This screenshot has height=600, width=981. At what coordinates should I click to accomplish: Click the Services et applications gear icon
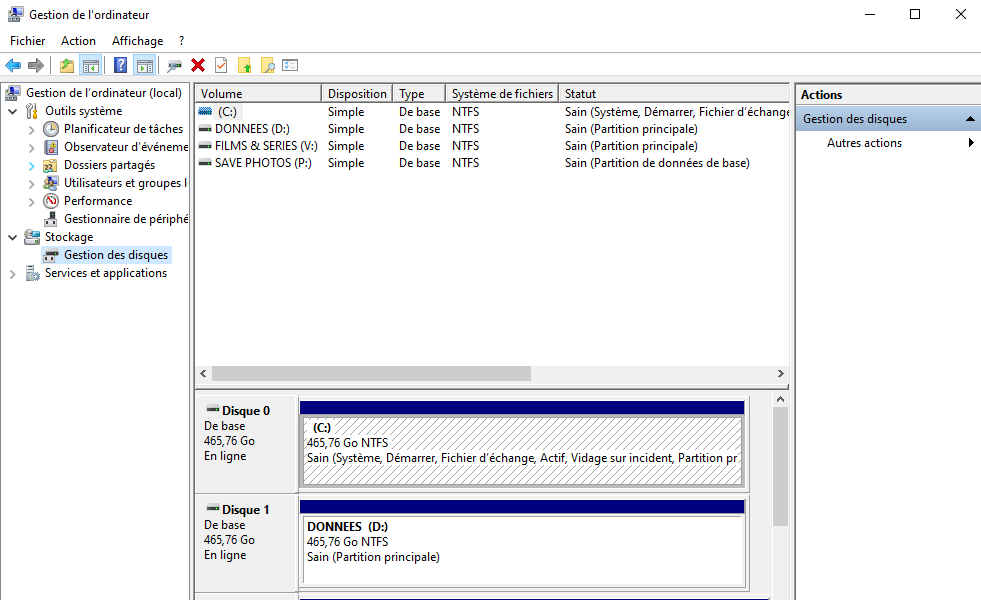(32, 273)
